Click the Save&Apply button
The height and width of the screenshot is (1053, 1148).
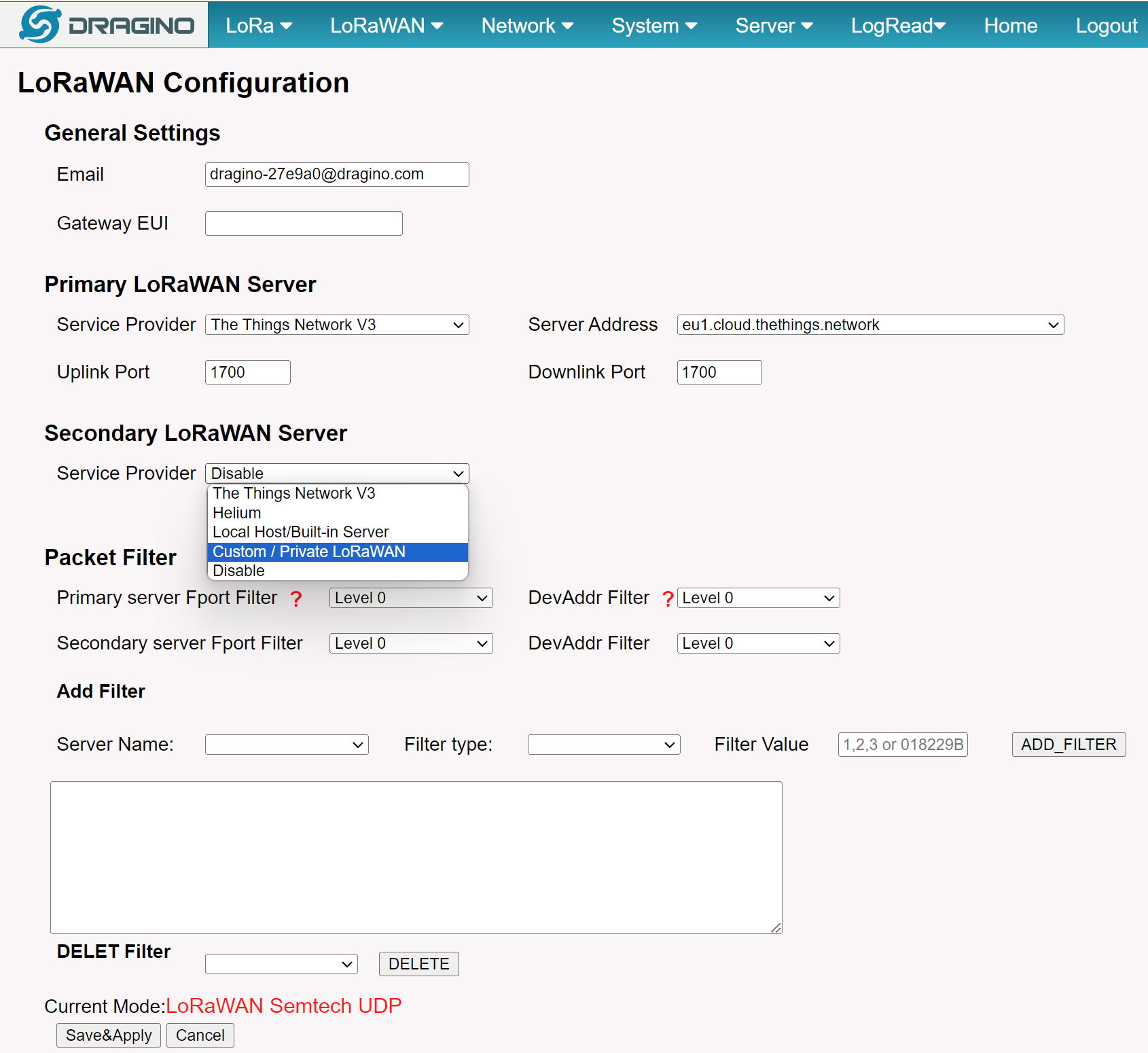click(x=109, y=1035)
